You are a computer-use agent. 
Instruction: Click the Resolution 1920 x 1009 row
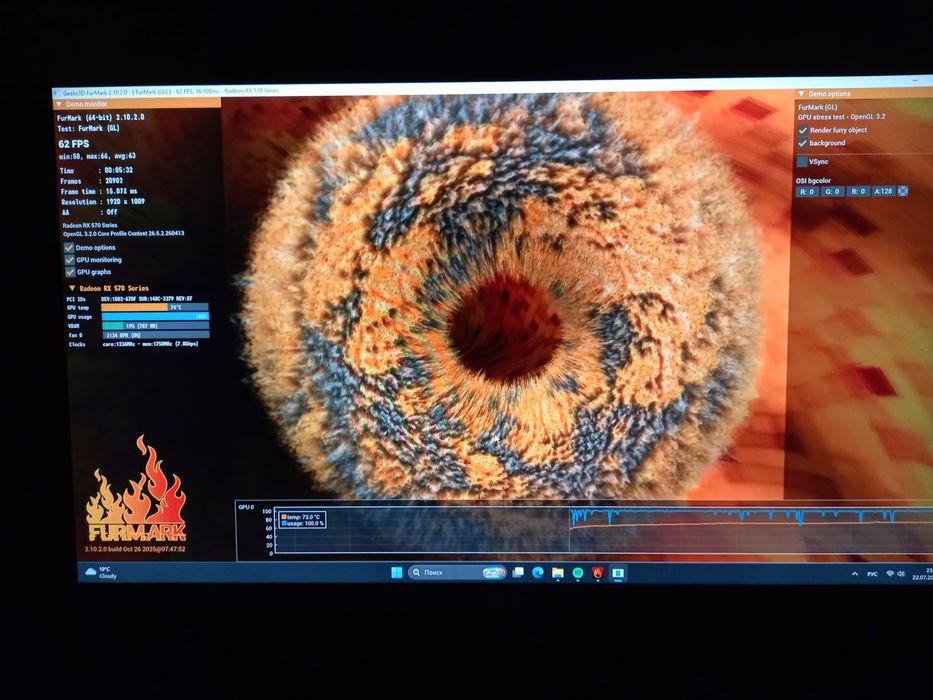pyautogui.click(x=103, y=202)
